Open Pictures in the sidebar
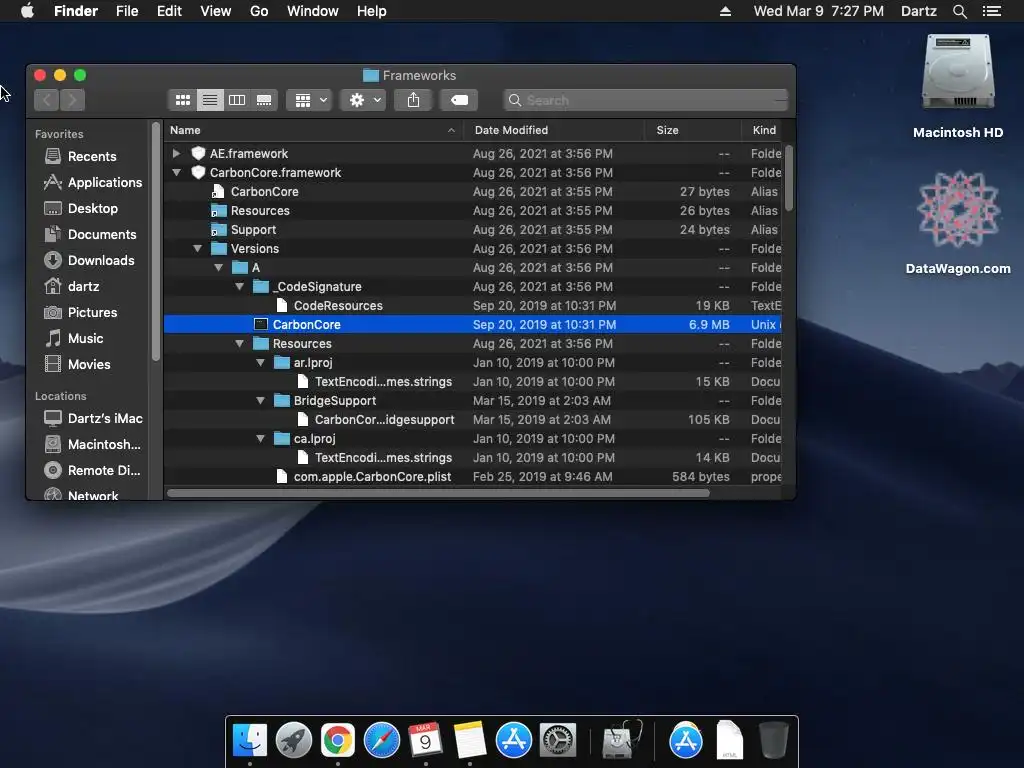Viewport: 1024px width, 768px height. click(x=80, y=312)
